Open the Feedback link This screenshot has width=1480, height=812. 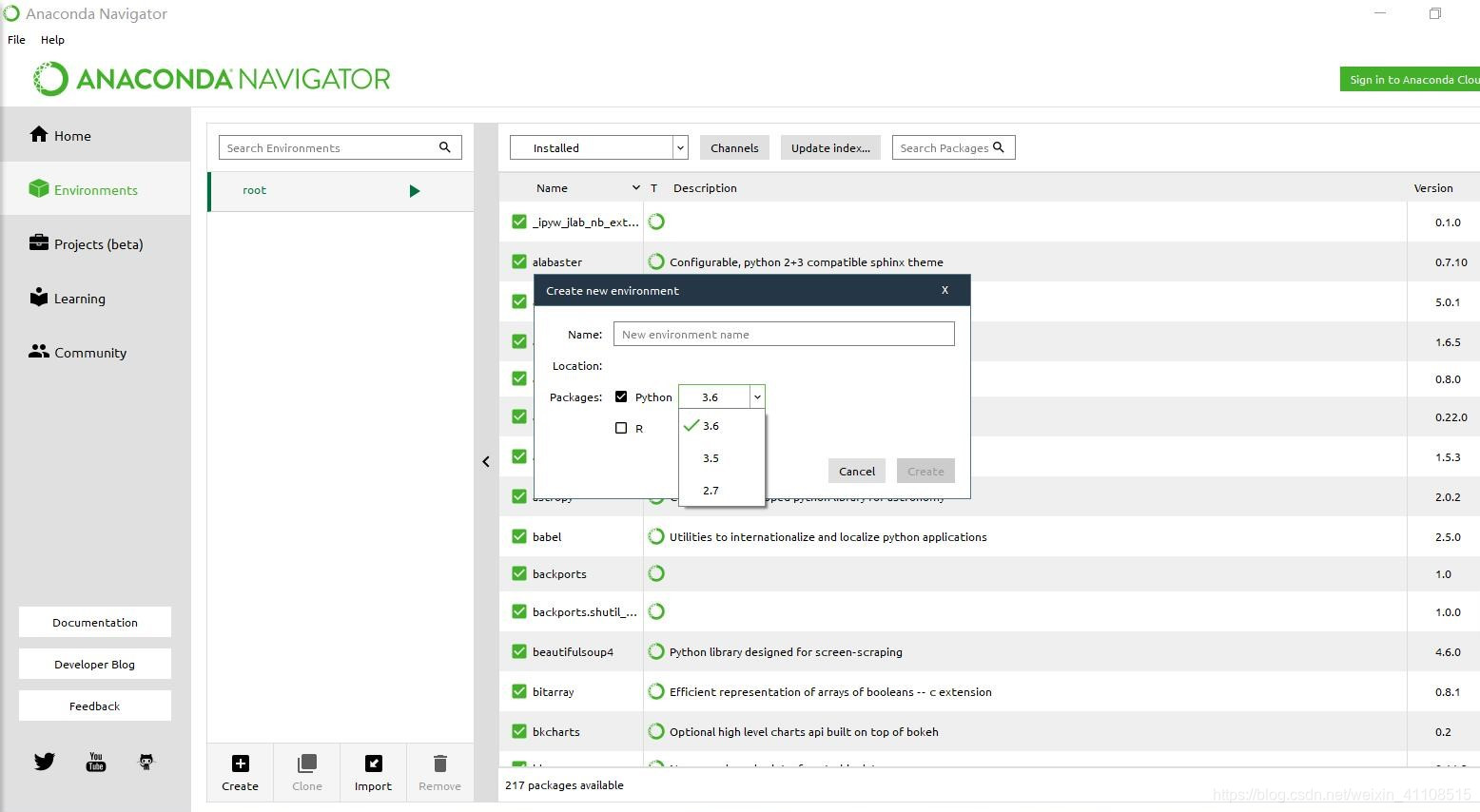tap(95, 706)
